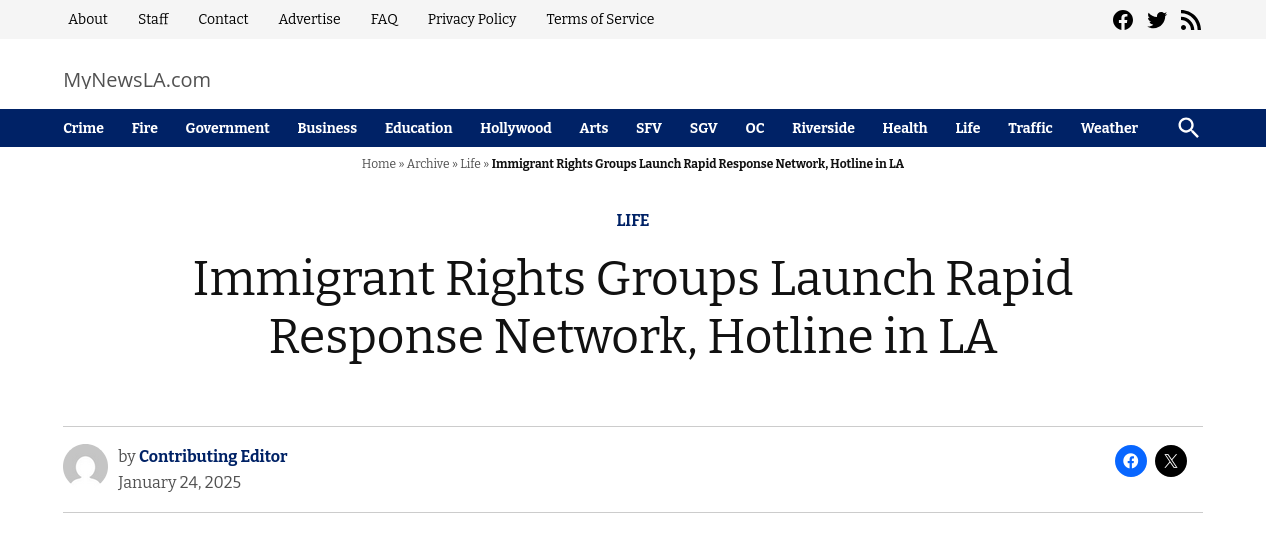
Task: Click the author avatar image
Action: tap(86, 467)
